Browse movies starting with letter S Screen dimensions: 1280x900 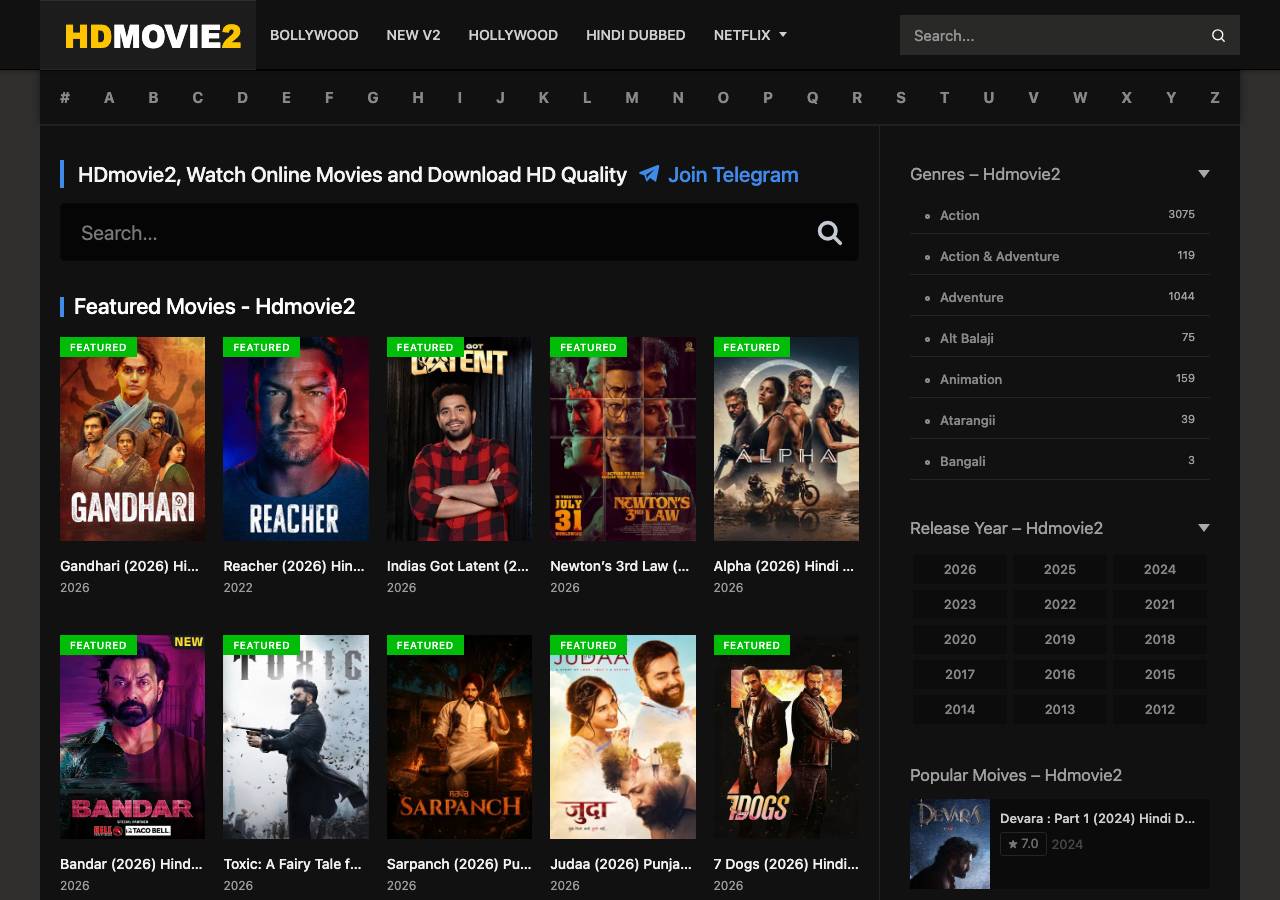[x=901, y=97]
